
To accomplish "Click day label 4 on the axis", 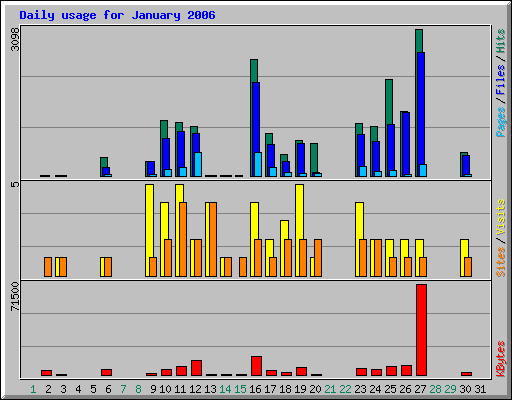I will coord(78,389).
